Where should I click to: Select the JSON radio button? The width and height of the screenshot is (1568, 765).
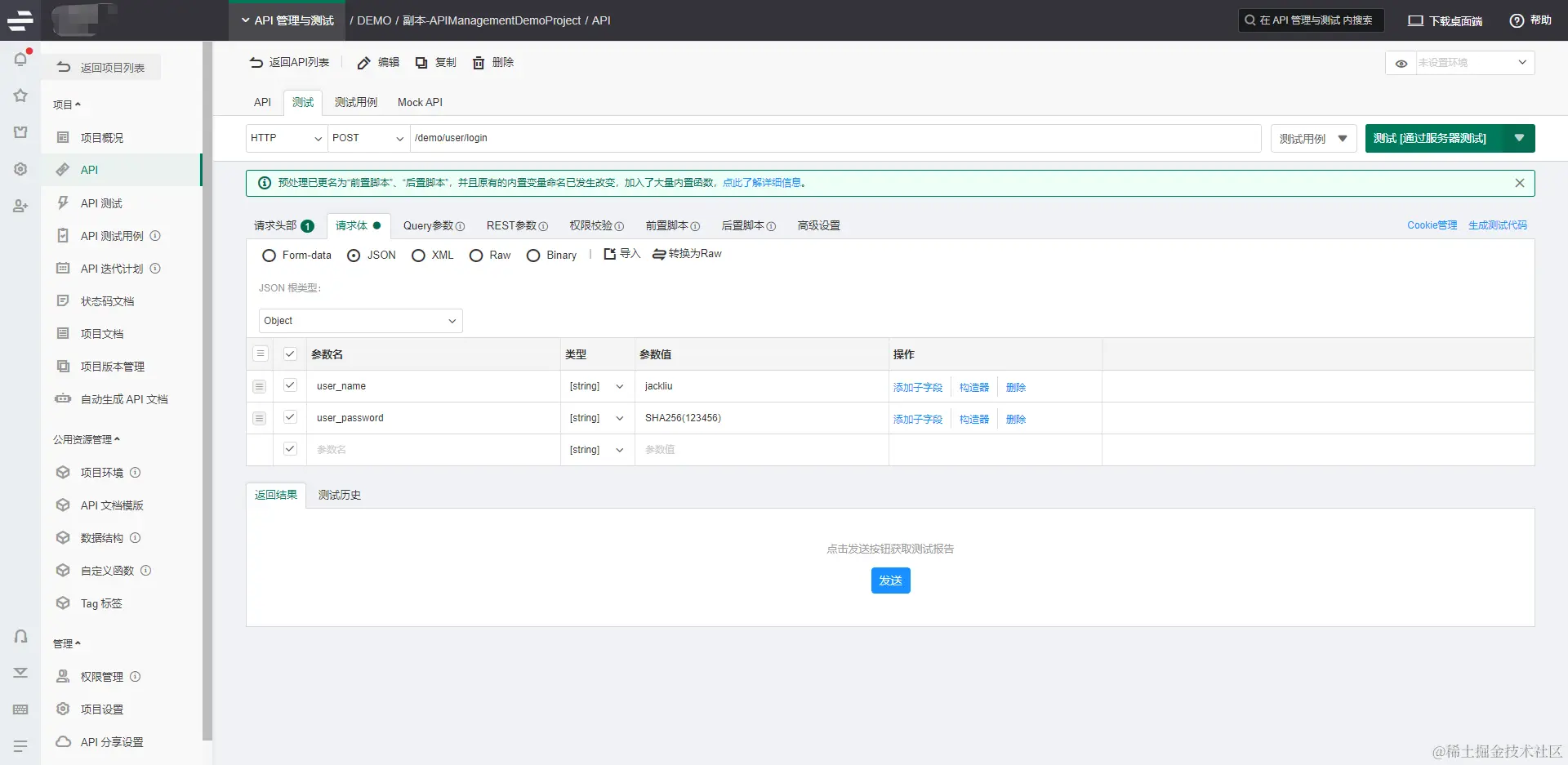(354, 256)
